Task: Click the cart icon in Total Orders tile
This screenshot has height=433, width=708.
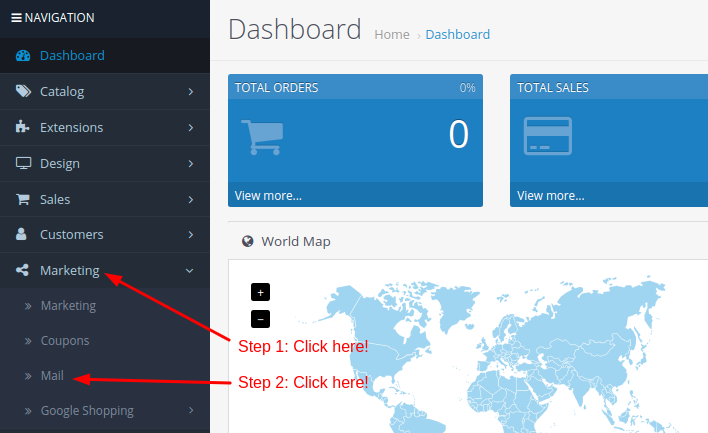Action: 262,137
